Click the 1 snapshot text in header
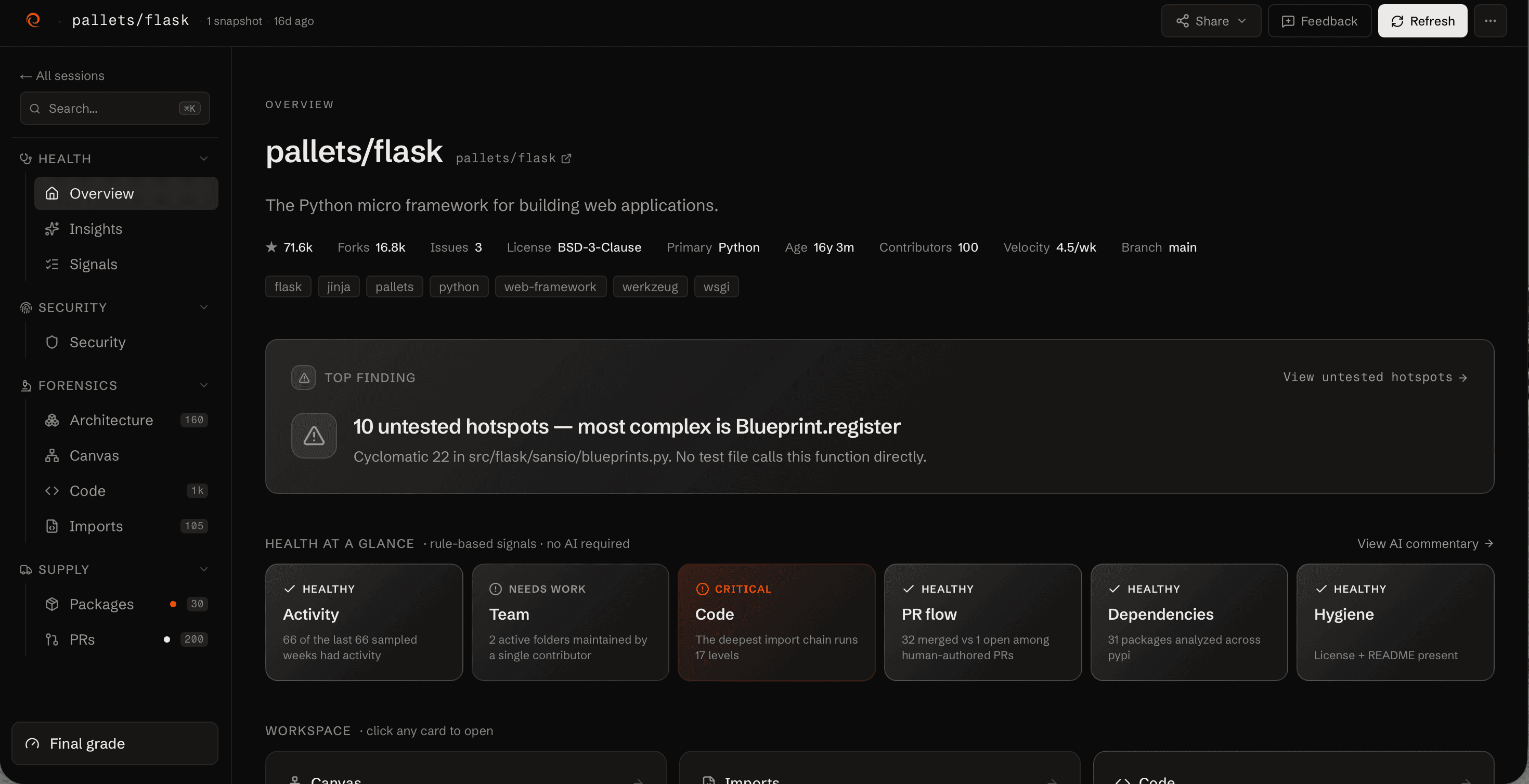The width and height of the screenshot is (1529, 784). coord(234,21)
